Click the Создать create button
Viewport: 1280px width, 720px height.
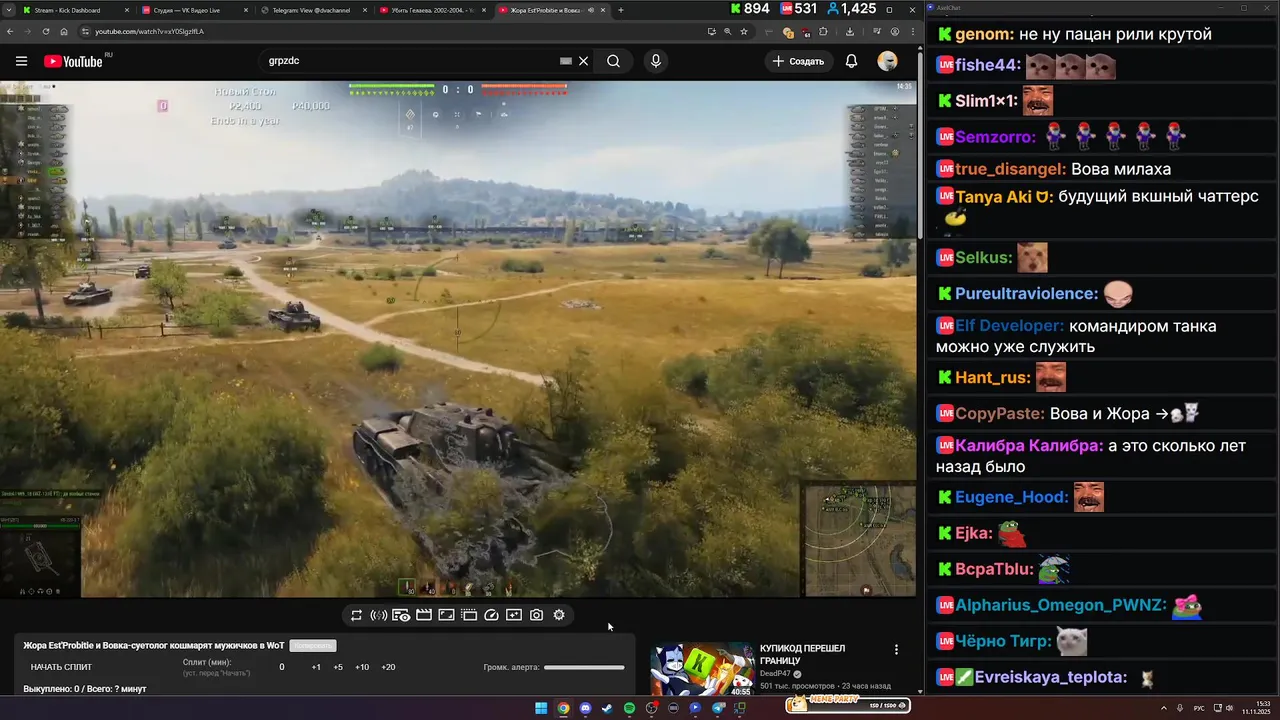click(x=798, y=61)
